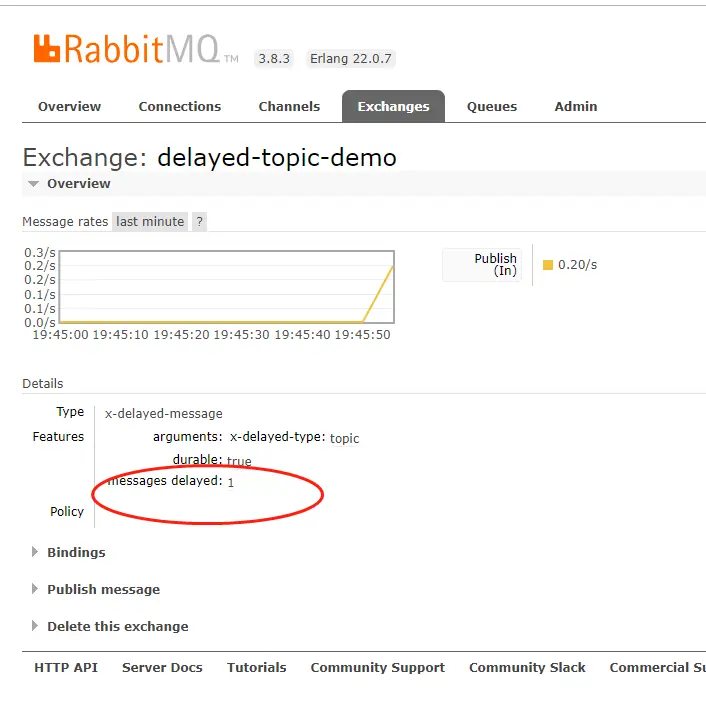Screen dimensions: 706x701
Task: Click the RabbitMQ logo
Action: pos(136,49)
